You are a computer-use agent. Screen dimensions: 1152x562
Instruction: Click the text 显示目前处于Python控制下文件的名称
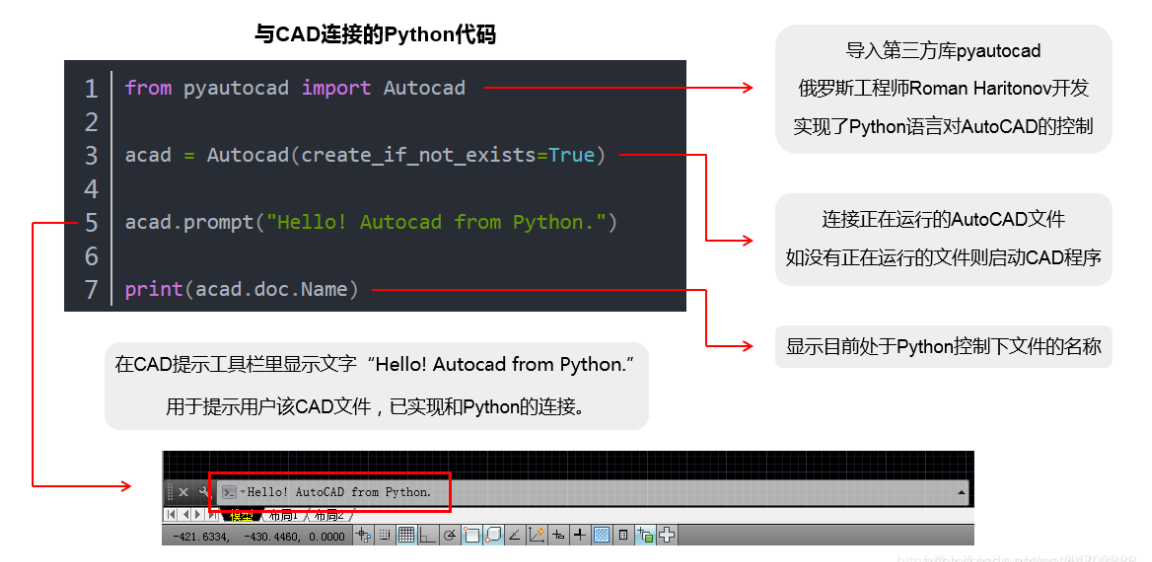pyautogui.click(x=943, y=346)
